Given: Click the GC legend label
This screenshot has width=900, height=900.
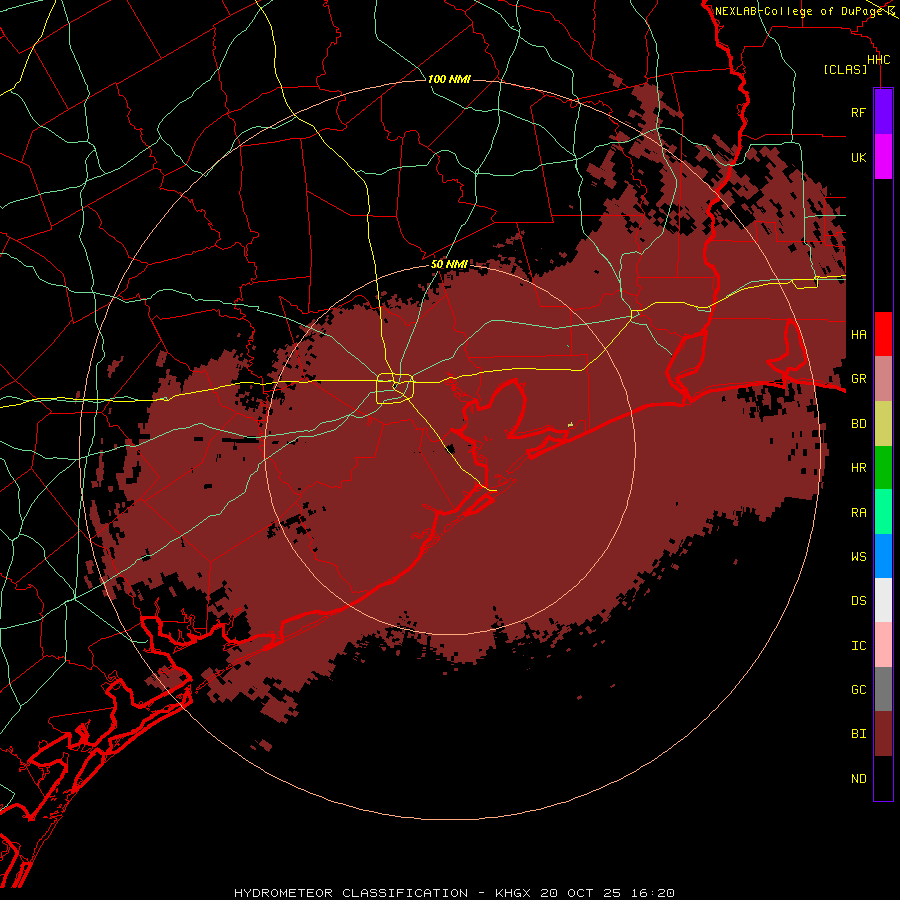Looking at the screenshot, I should (x=858, y=690).
